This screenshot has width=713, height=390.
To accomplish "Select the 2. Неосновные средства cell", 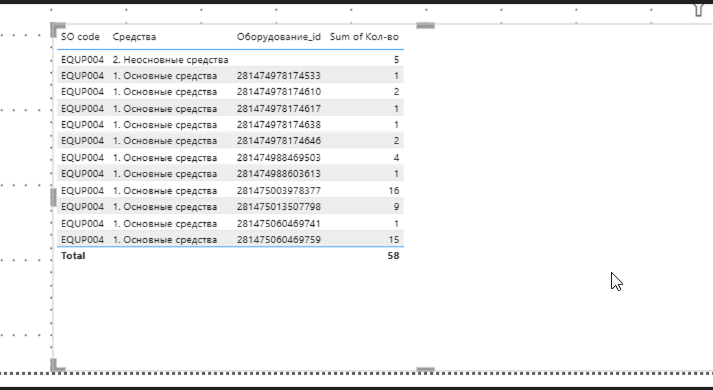I will pyautogui.click(x=171, y=60).
